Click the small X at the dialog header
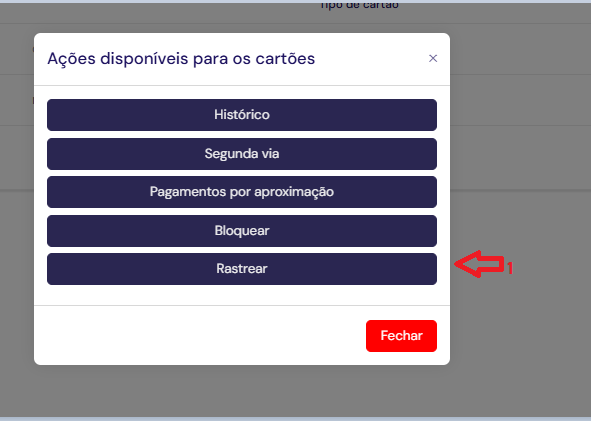Image resolution: width=591 pixels, height=421 pixels. tap(433, 58)
